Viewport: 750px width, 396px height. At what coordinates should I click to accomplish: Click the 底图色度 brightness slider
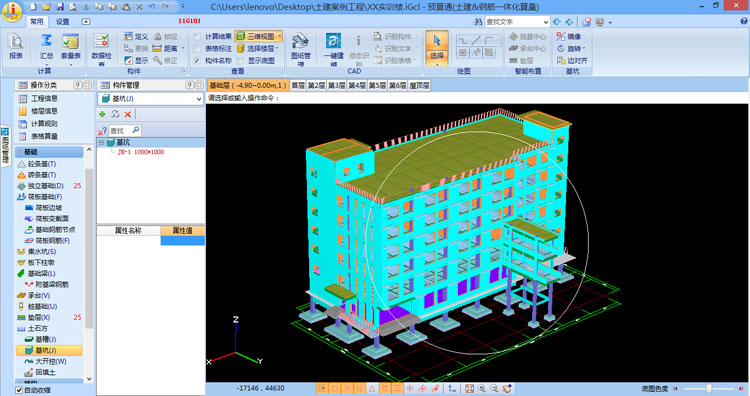709,389
